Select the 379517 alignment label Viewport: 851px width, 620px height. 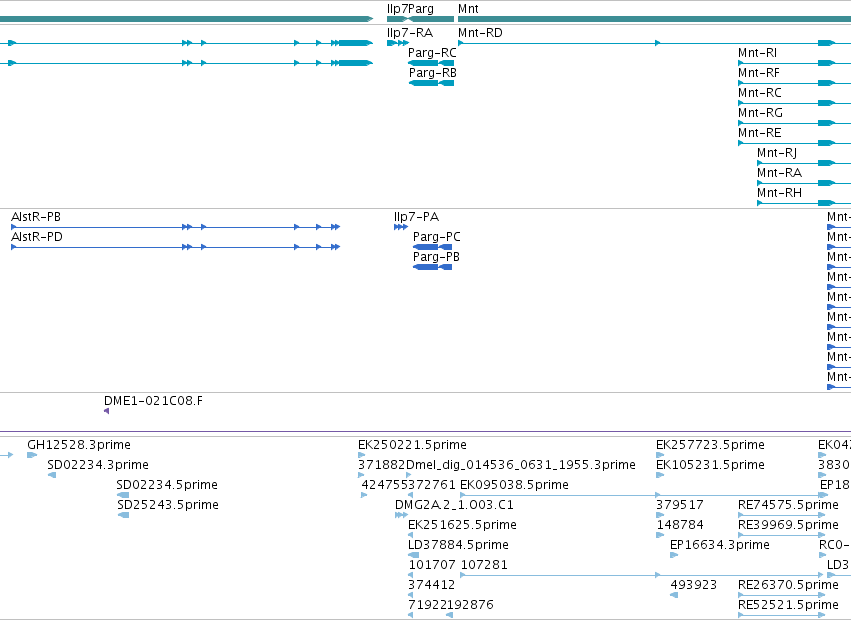click(679, 505)
